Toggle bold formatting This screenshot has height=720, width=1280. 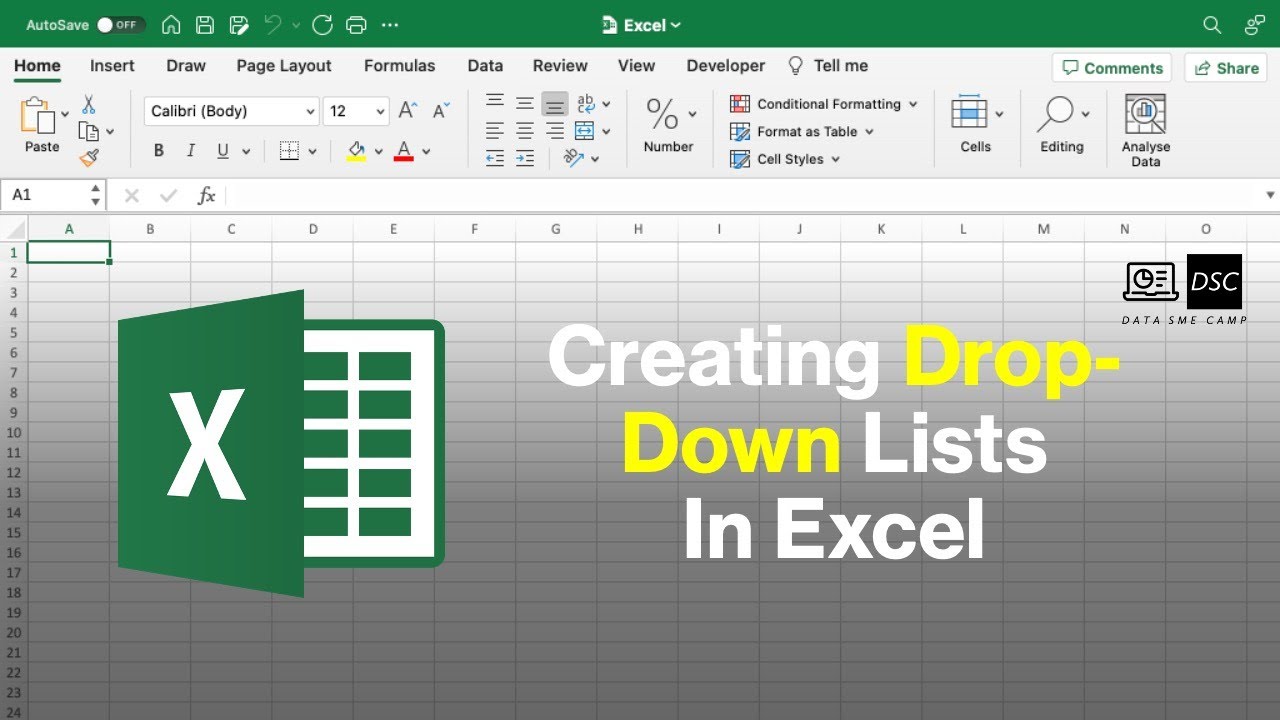click(158, 151)
